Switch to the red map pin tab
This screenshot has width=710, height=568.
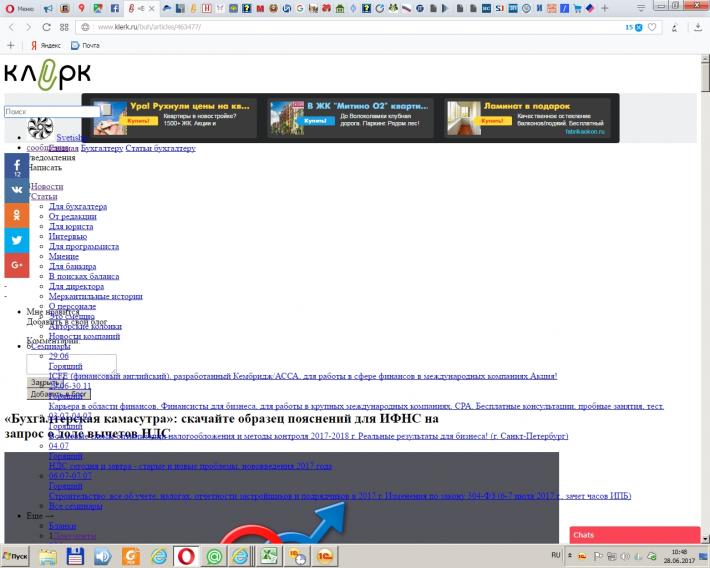pos(82,8)
